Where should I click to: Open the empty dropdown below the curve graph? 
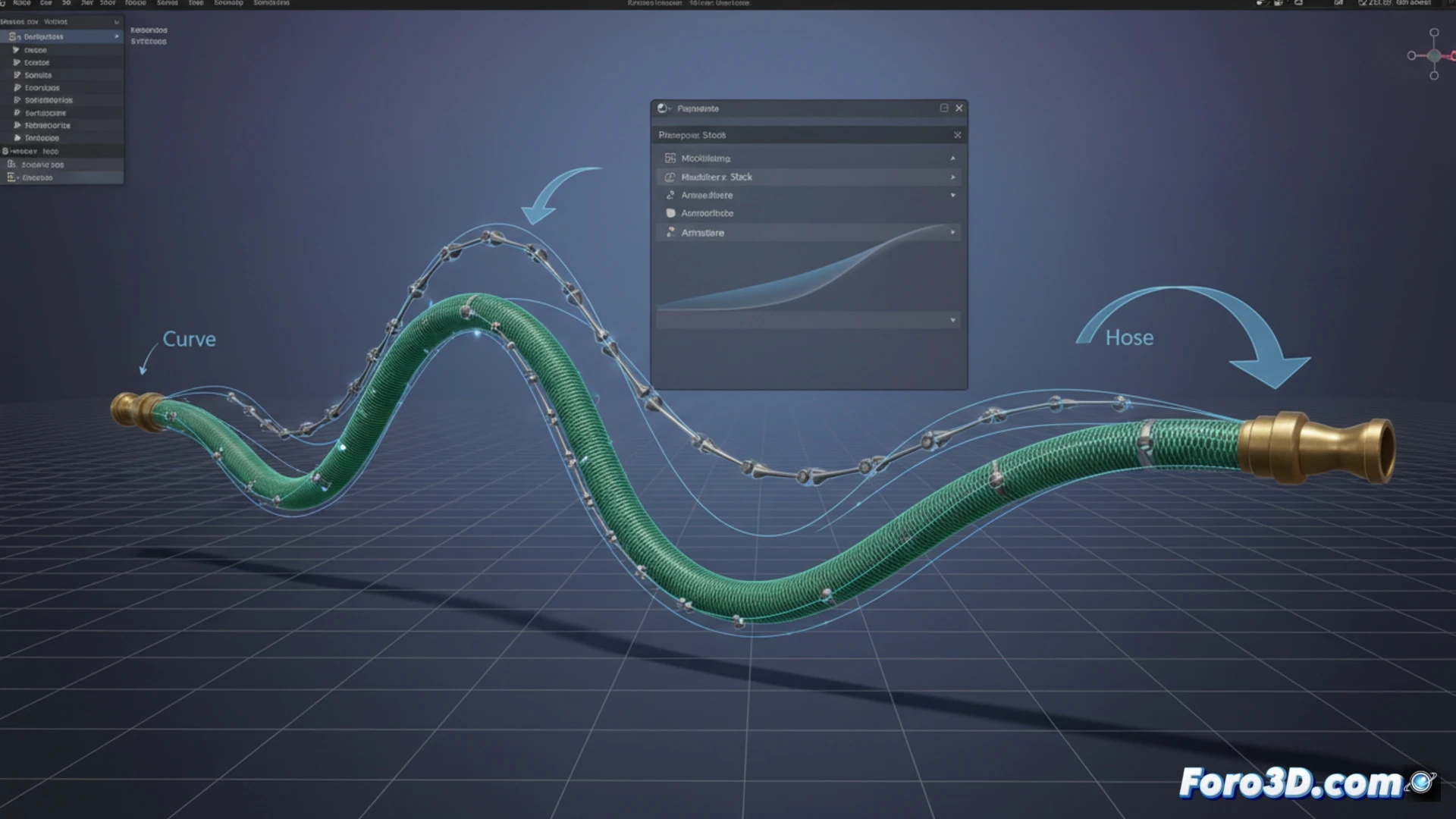point(952,320)
